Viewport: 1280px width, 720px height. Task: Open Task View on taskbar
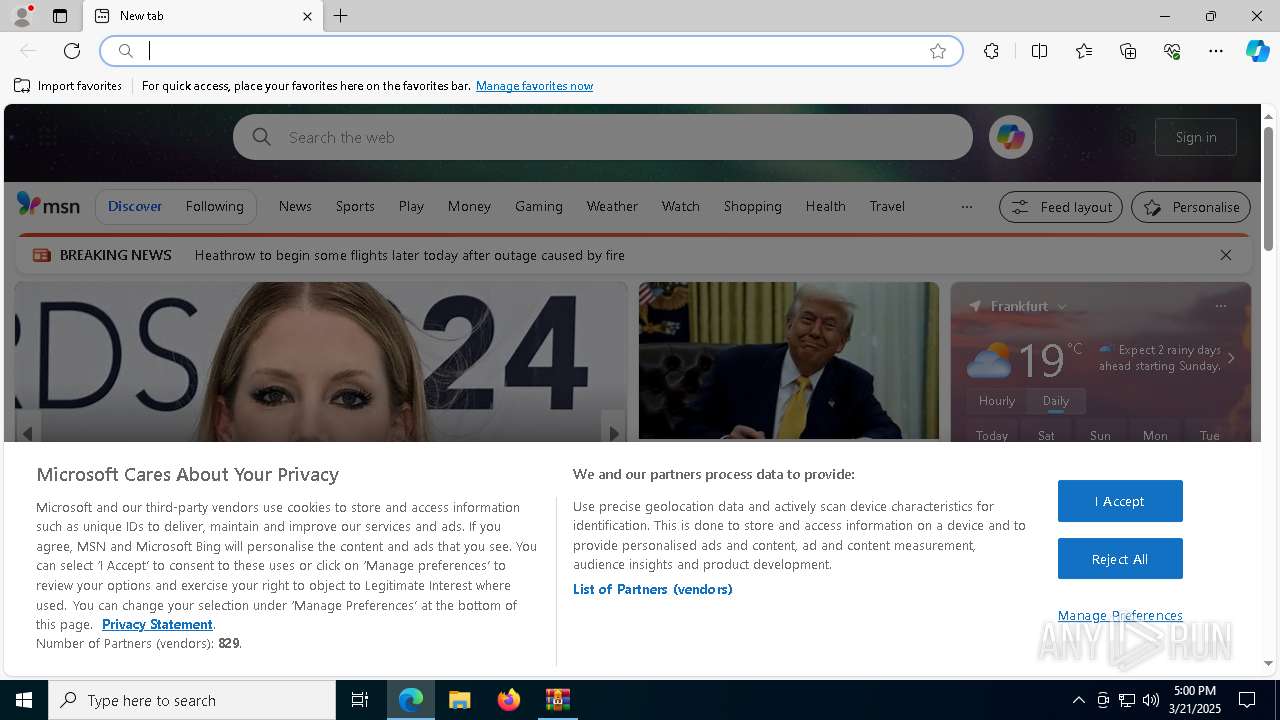(x=360, y=700)
